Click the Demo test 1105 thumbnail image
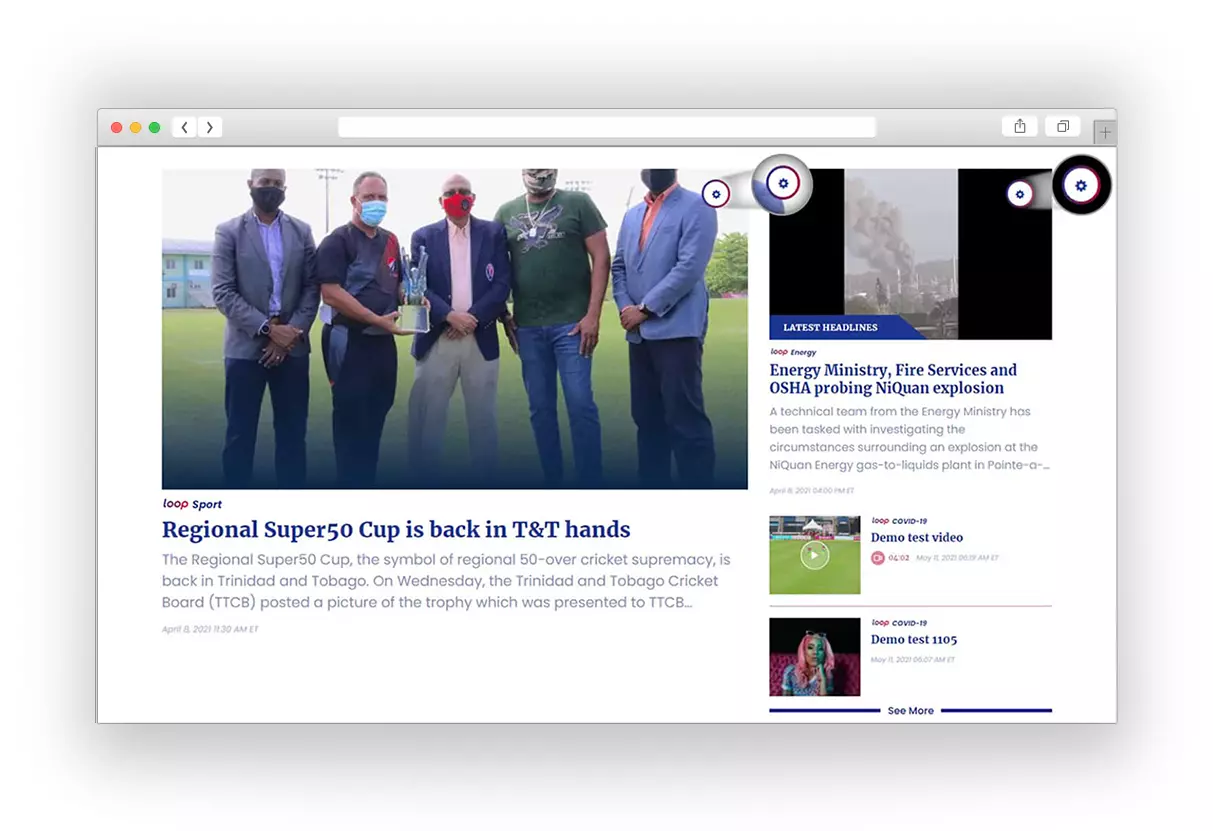1213x831 pixels. click(814, 657)
